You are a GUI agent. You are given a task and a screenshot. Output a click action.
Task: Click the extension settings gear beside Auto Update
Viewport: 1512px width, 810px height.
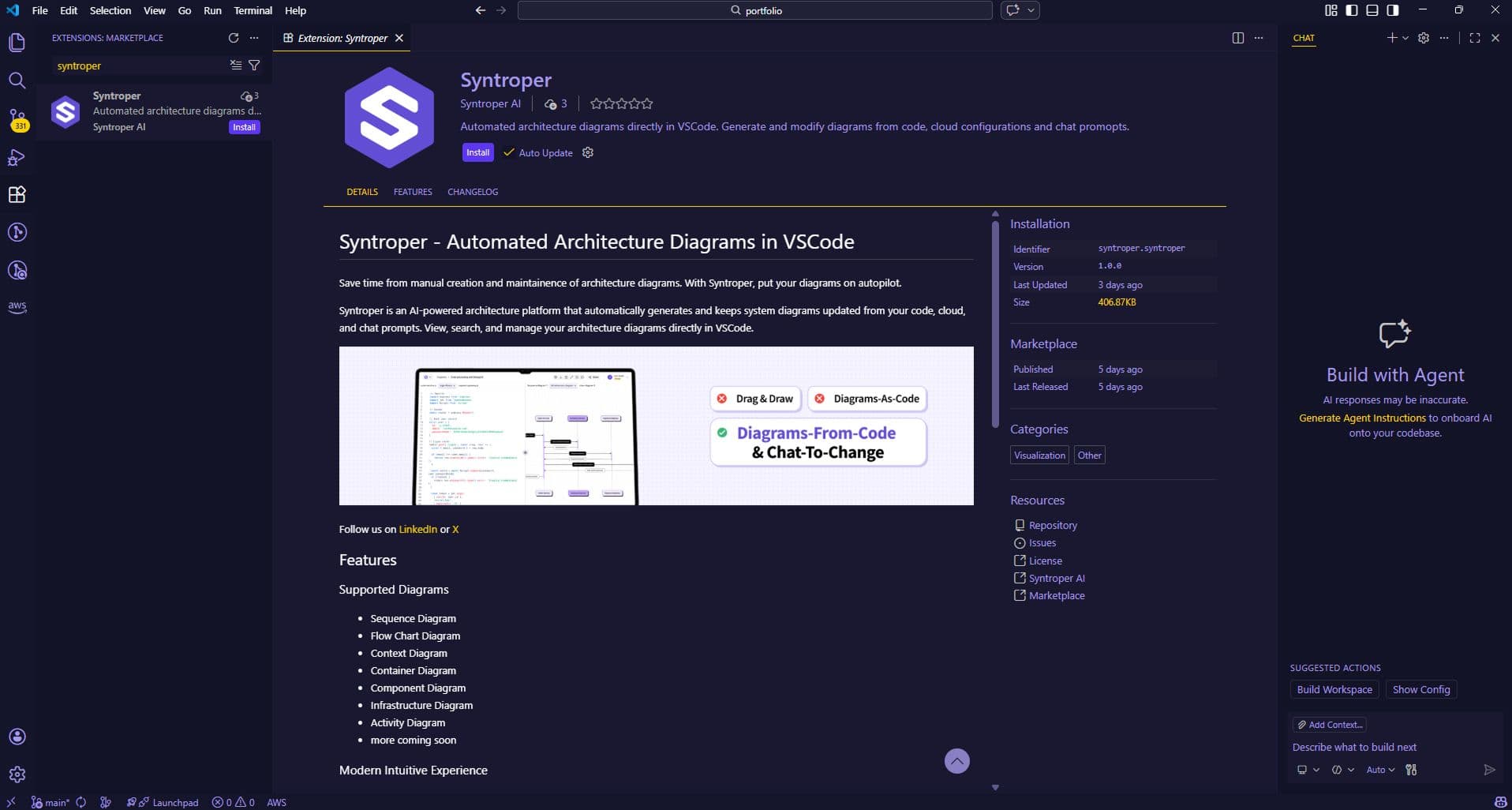(587, 152)
